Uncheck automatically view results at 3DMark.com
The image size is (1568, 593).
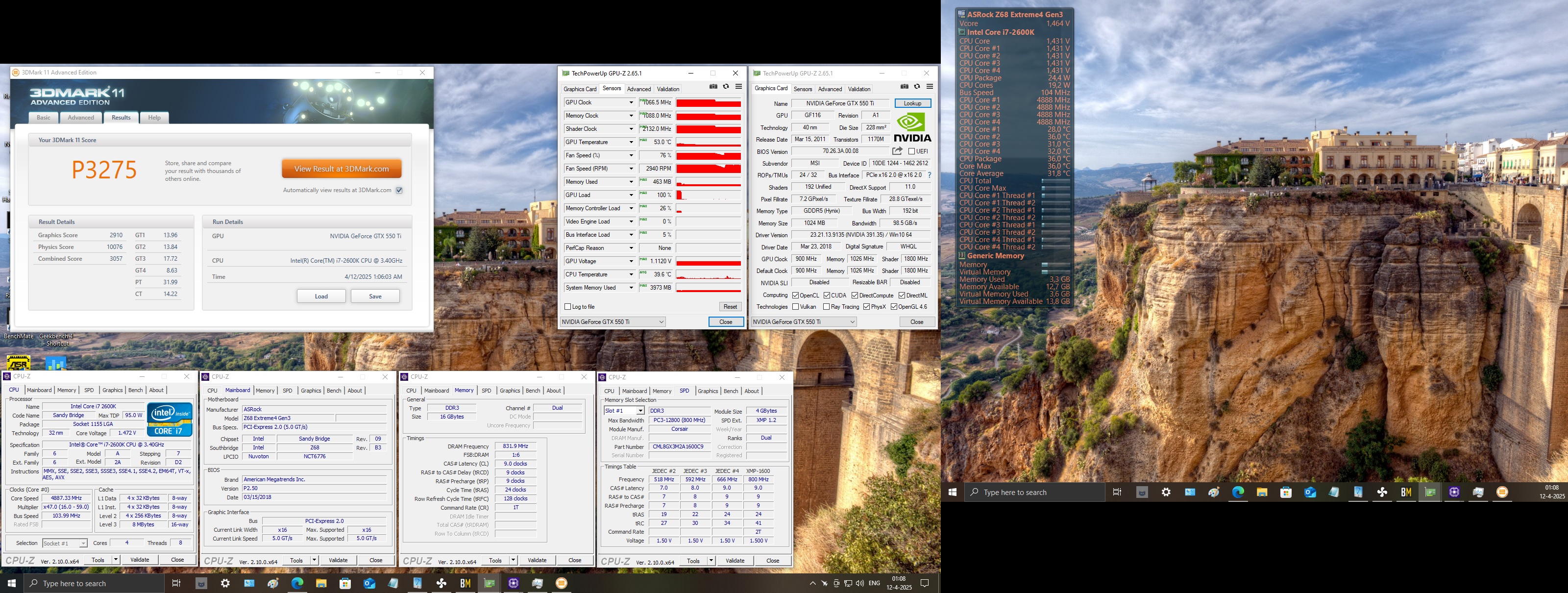click(399, 190)
